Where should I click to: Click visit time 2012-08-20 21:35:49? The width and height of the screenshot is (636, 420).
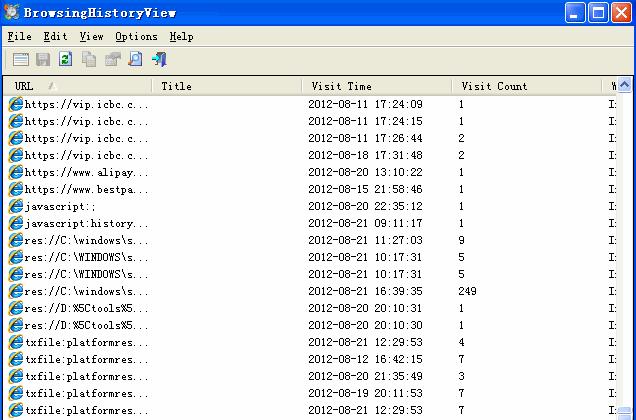pyautogui.click(x=365, y=377)
